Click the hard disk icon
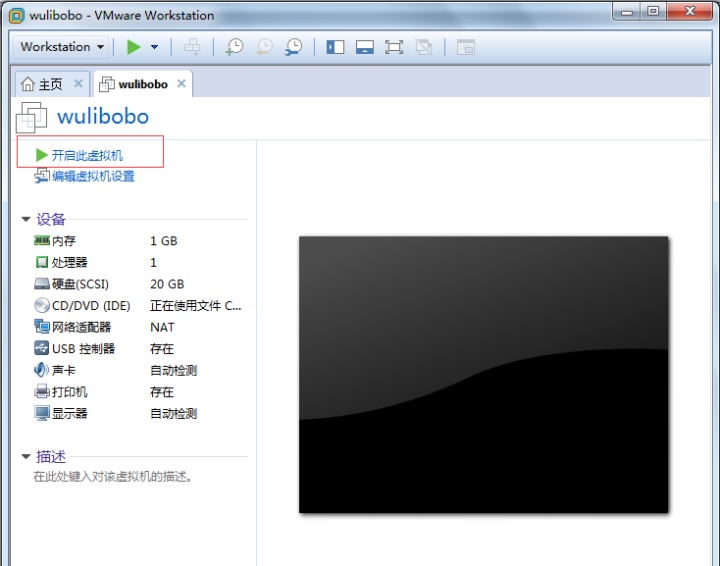Screen dimensions: 720x566 tap(42, 284)
